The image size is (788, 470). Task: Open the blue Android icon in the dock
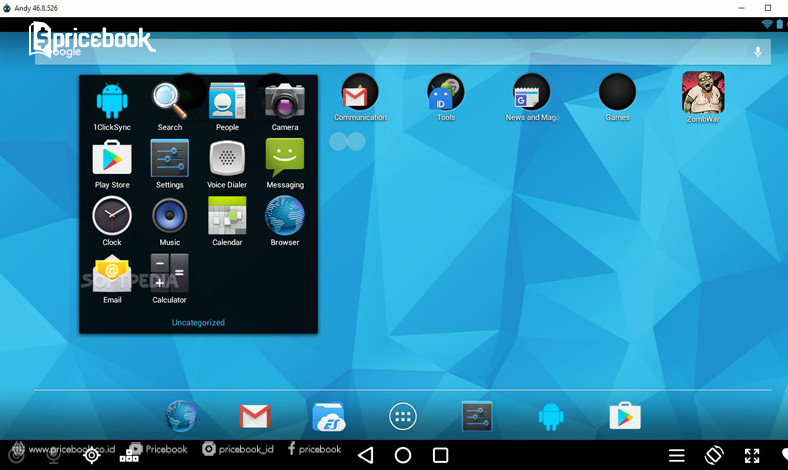click(x=551, y=417)
